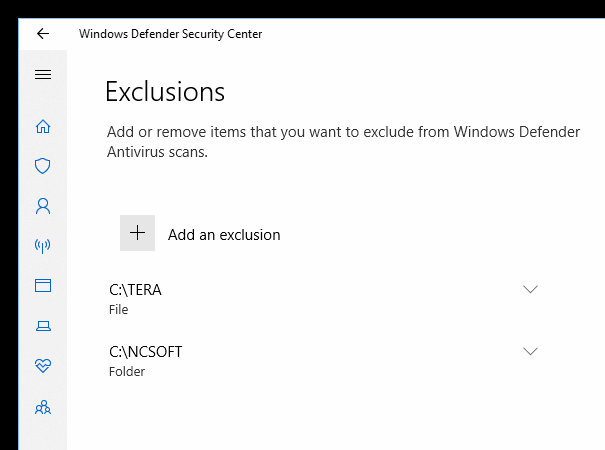Open Virus & threat protection shield icon
Image resolution: width=605 pixels, height=450 pixels.
[42, 166]
